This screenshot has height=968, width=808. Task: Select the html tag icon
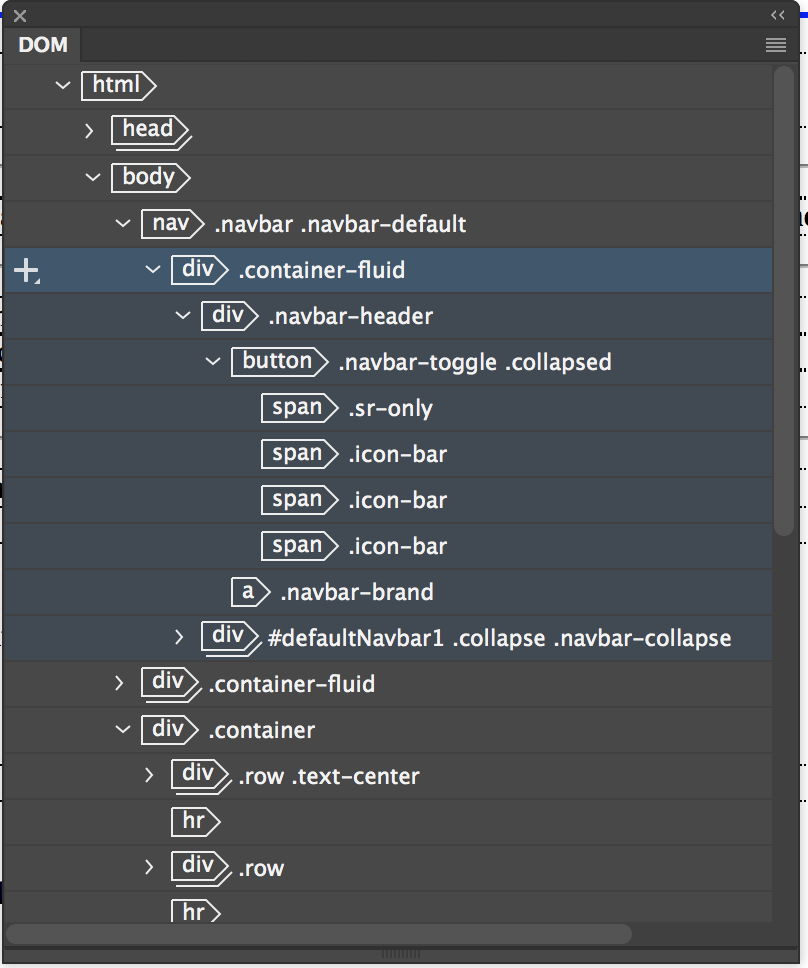[118, 85]
